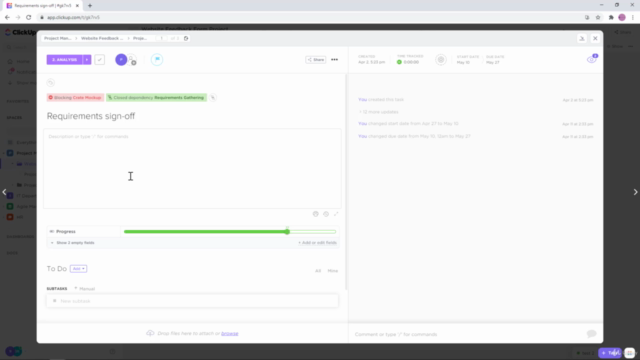
Task: Click Add or edit fields
Action: click(x=318, y=242)
